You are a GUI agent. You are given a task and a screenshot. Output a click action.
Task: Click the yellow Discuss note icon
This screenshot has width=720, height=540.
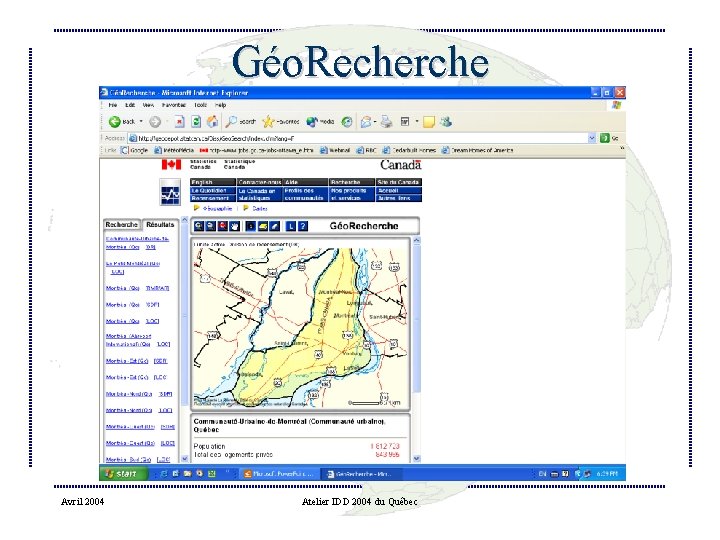tap(428, 122)
